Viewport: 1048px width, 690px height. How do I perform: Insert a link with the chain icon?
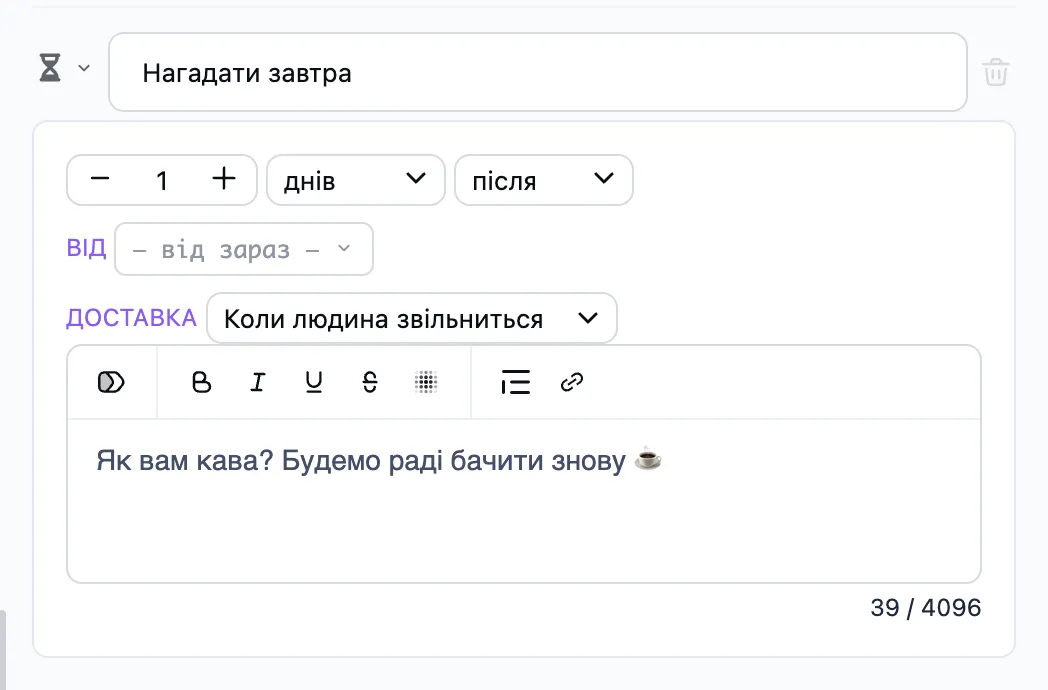coord(571,382)
